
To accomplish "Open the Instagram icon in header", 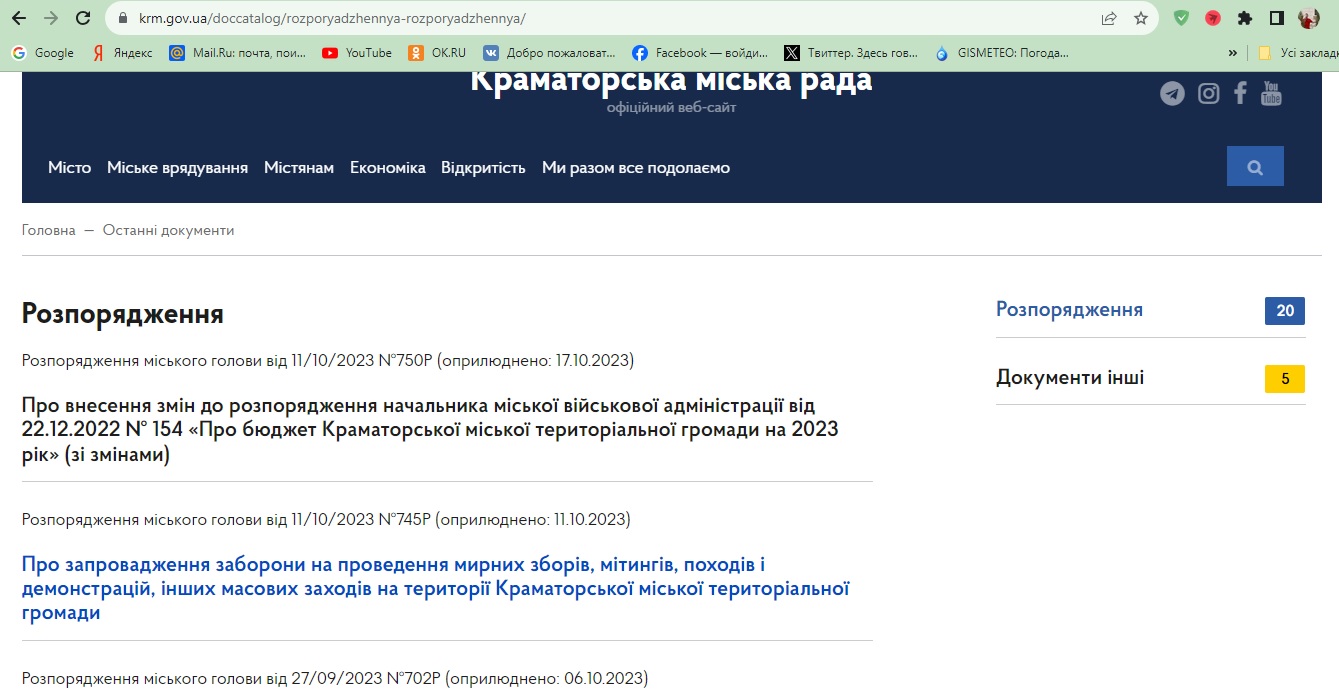I will 1209,94.
